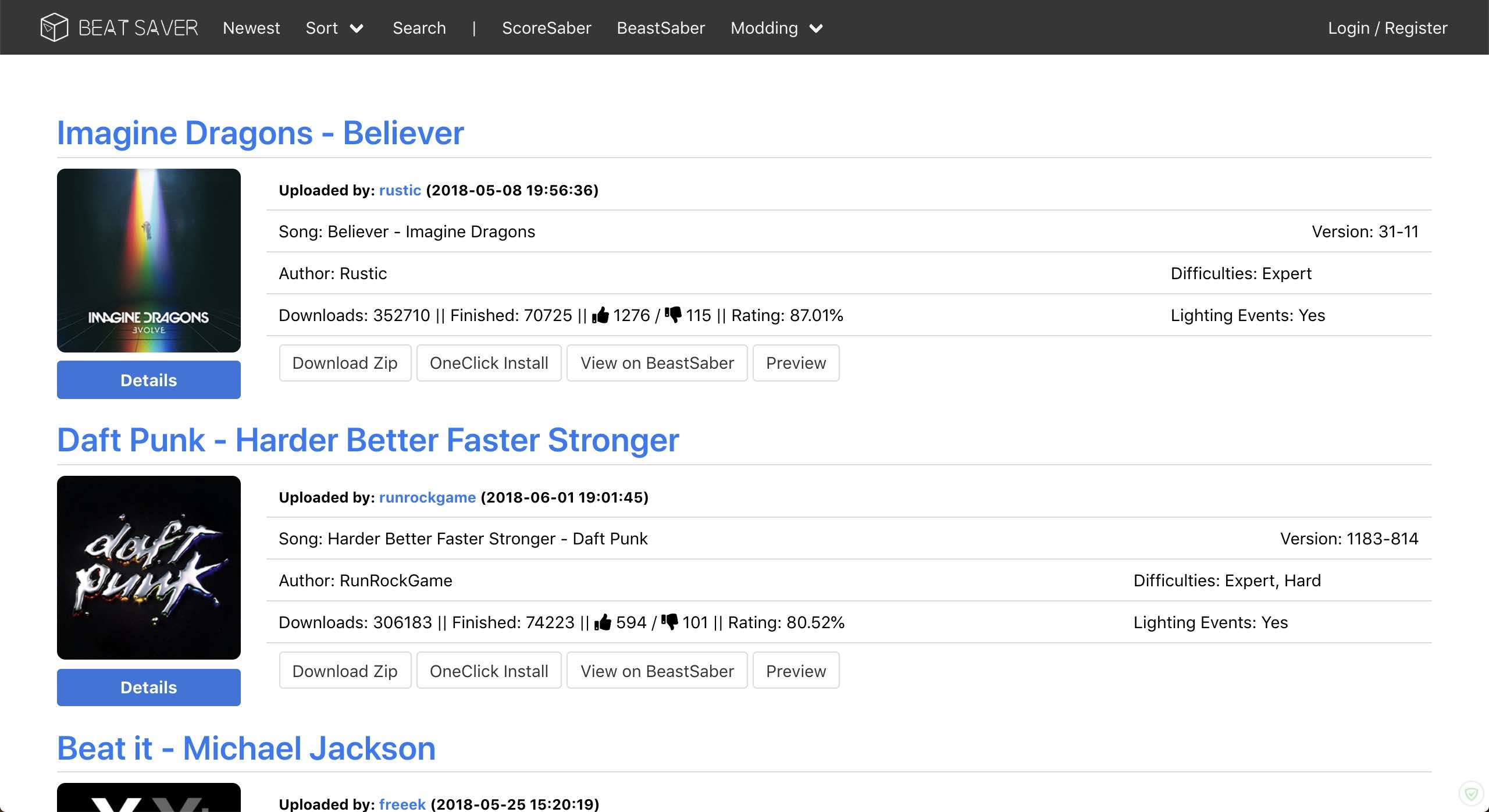This screenshot has width=1489, height=812.
Task: Click 'Song: Believer - Imagine Dragons' text
Action: tap(407, 232)
